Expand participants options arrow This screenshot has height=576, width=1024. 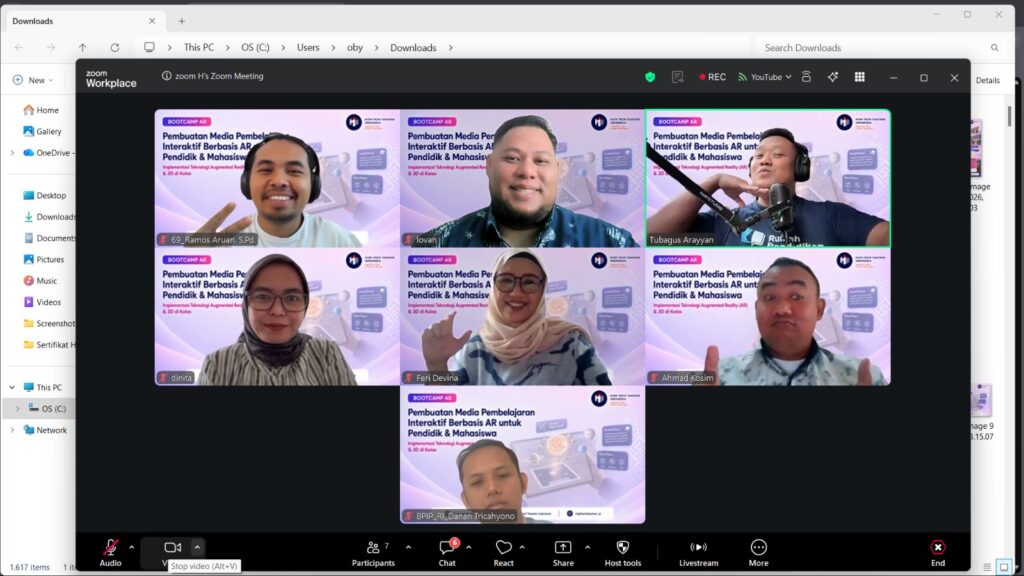pyautogui.click(x=408, y=547)
